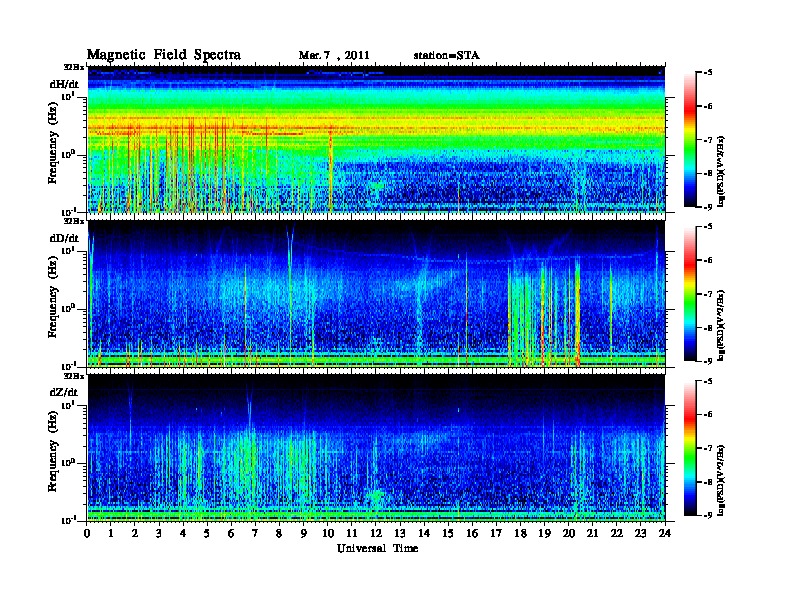Click the "Universal Time" axis title

tap(377, 548)
